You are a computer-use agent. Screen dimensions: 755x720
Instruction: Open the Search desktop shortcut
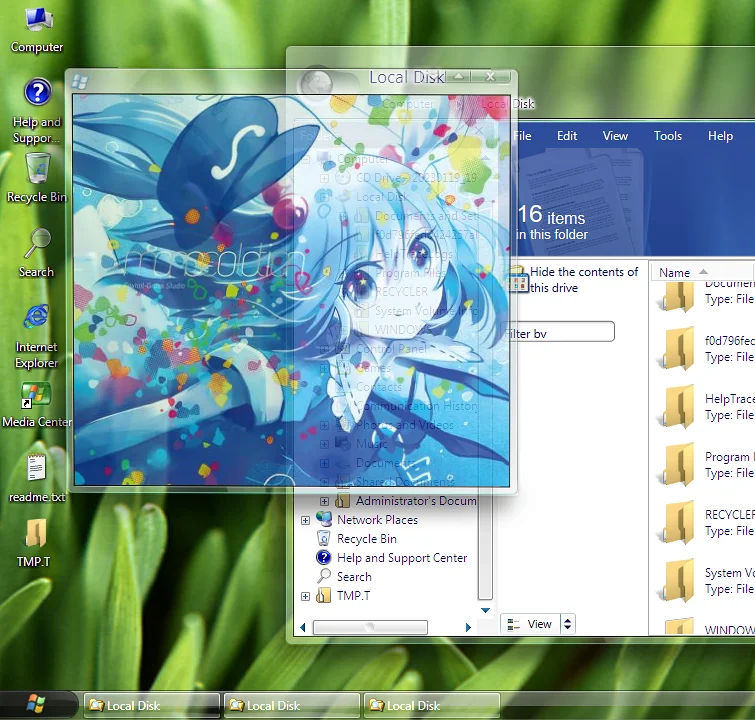click(37, 243)
